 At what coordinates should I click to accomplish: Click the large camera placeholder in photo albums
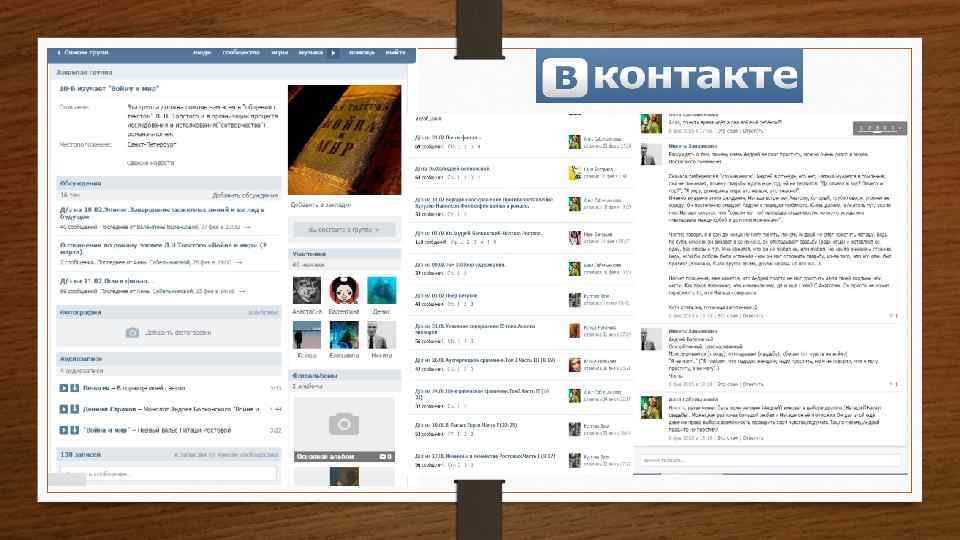coord(343,424)
